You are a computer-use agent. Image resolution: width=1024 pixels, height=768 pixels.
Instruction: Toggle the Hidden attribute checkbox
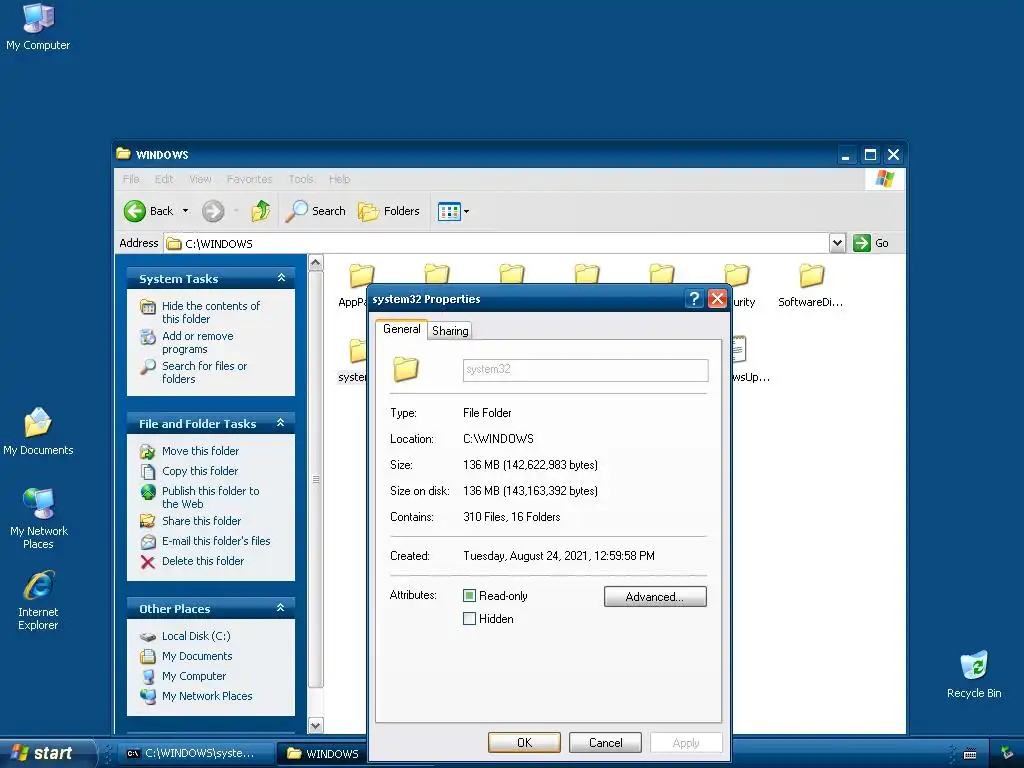point(469,618)
